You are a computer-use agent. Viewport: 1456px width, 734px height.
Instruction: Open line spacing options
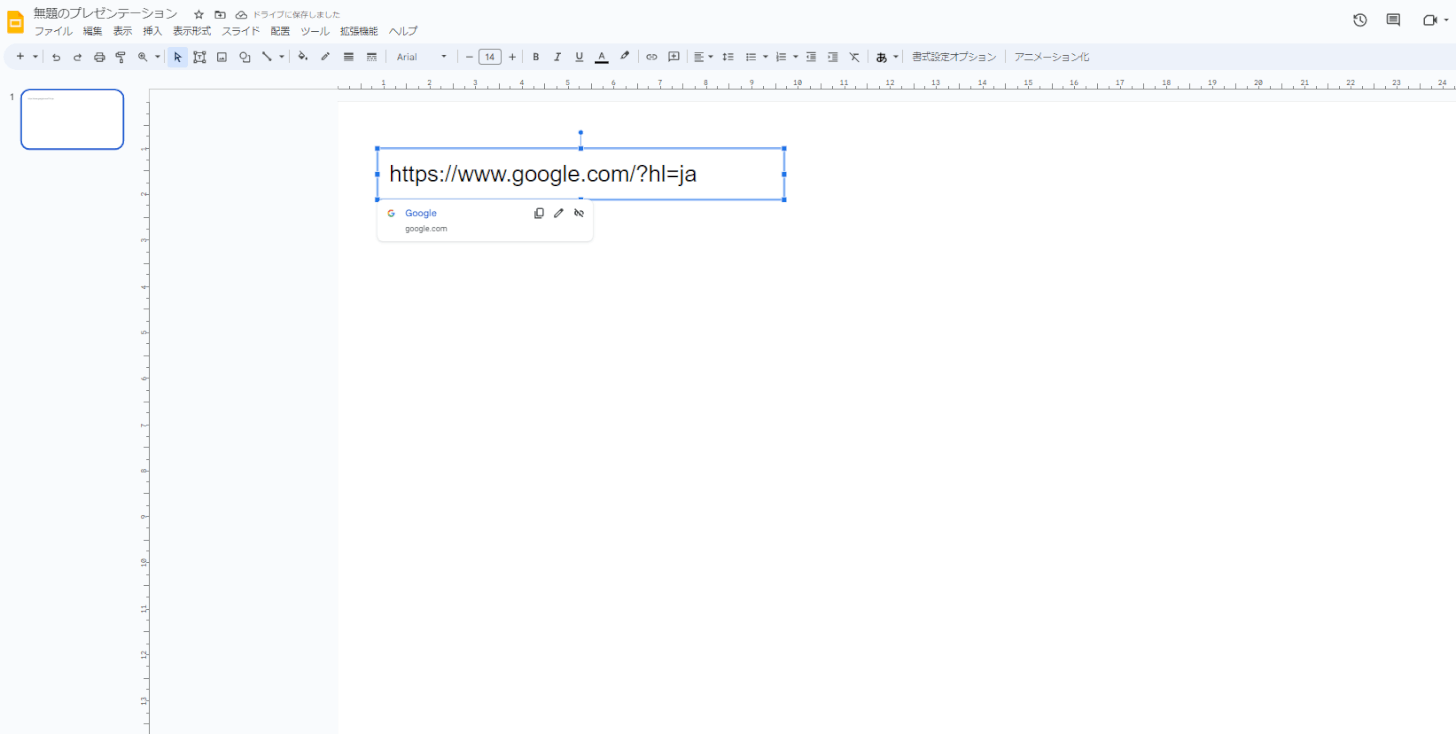click(x=728, y=57)
